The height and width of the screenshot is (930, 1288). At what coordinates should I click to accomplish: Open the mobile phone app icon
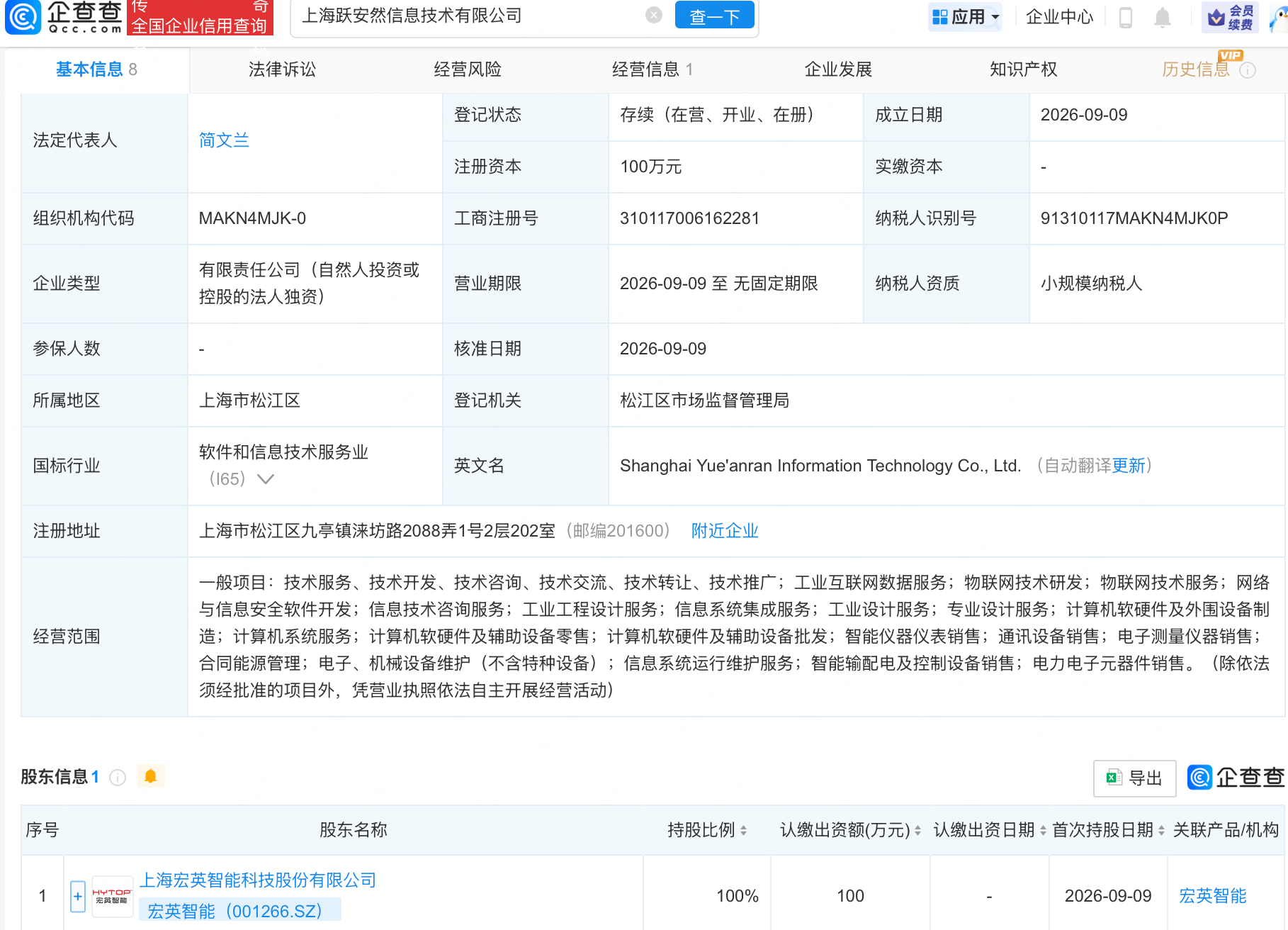click(1126, 17)
